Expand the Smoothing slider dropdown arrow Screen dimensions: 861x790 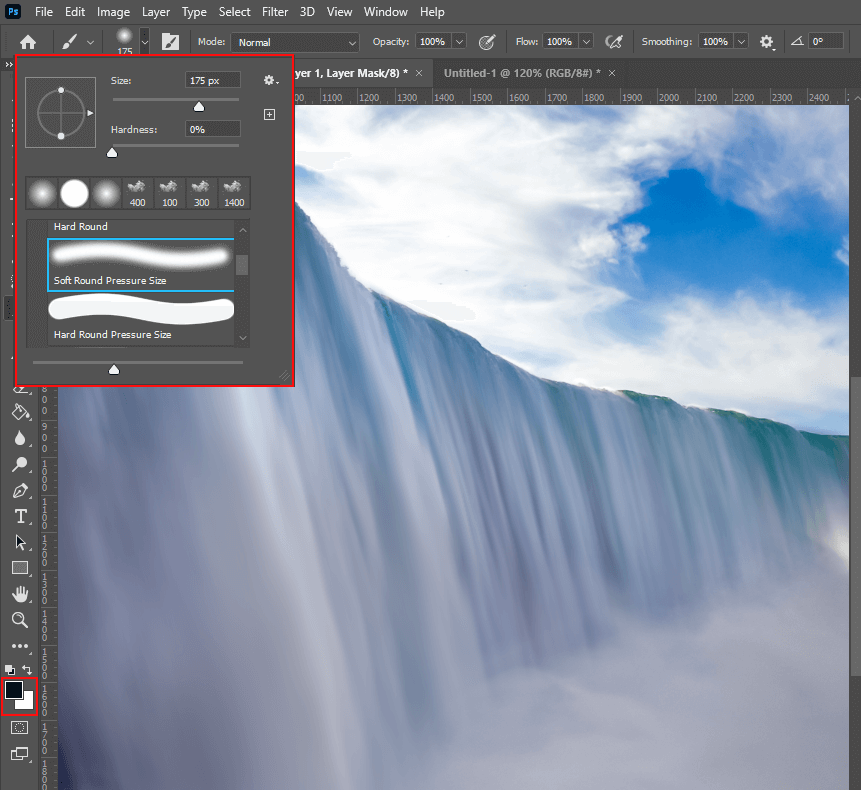742,42
